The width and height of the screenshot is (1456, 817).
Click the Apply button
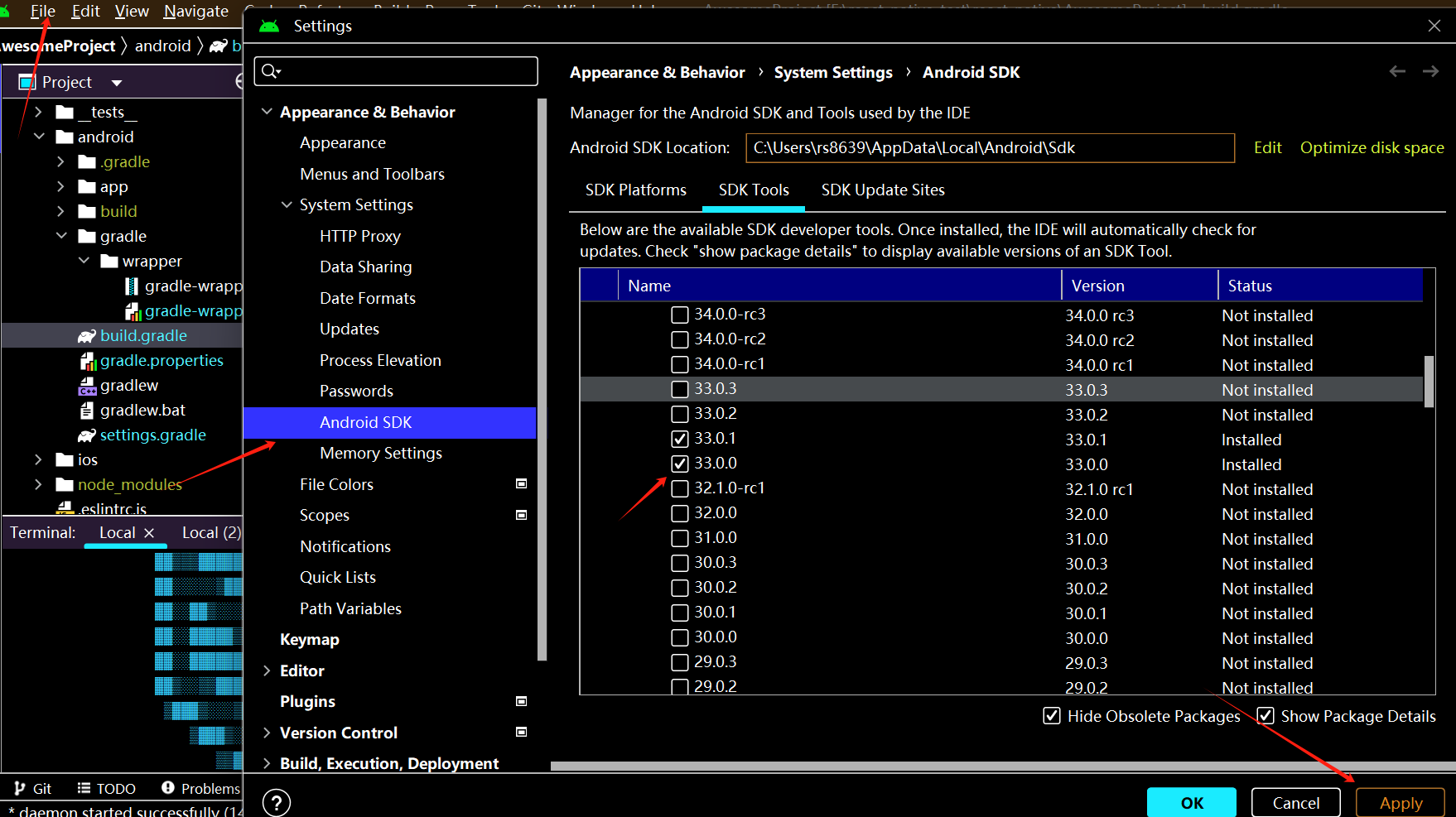[1401, 803]
